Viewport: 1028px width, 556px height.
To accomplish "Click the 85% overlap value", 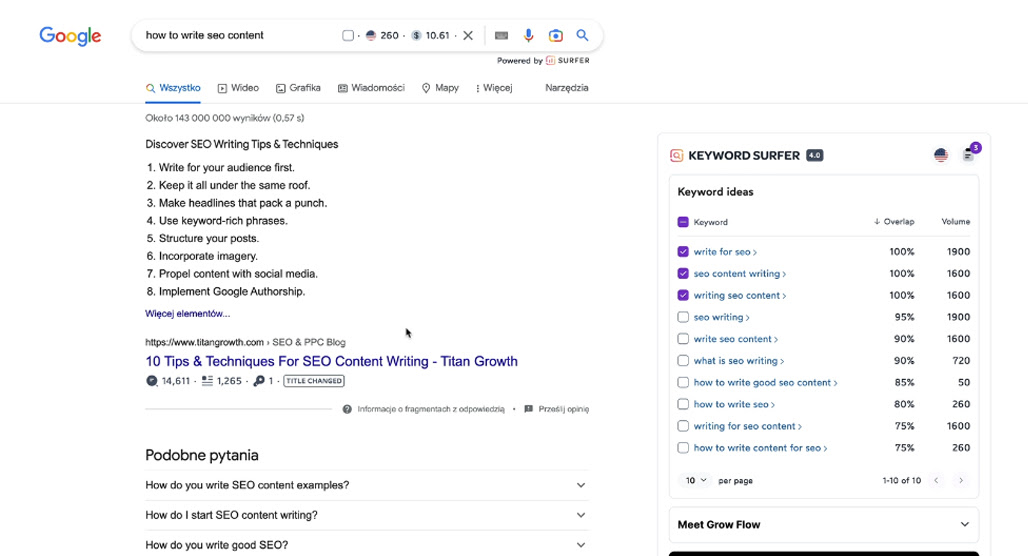I will click(904, 382).
